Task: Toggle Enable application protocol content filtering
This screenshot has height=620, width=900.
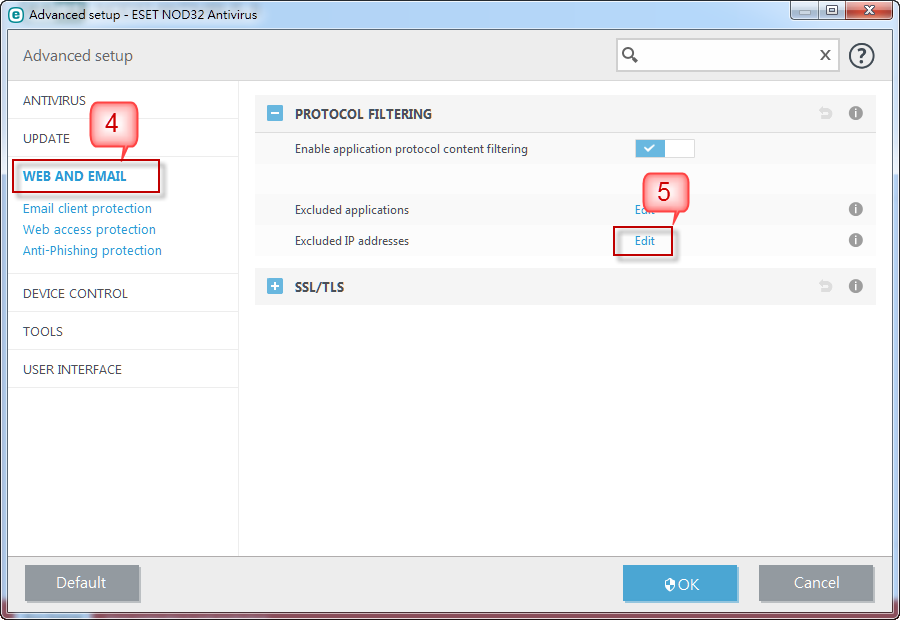Action: [665, 149]
